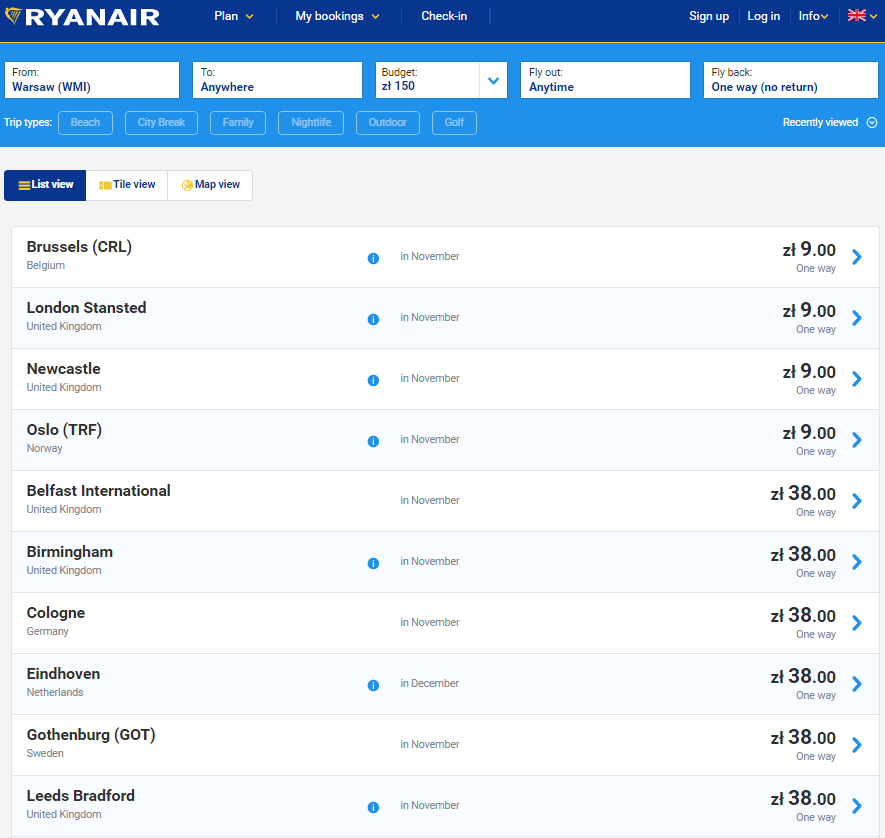885x838 pixels.
Task: Toggle the City Break trip type filter
Action: pyautogui.click(x=161, y=122)
